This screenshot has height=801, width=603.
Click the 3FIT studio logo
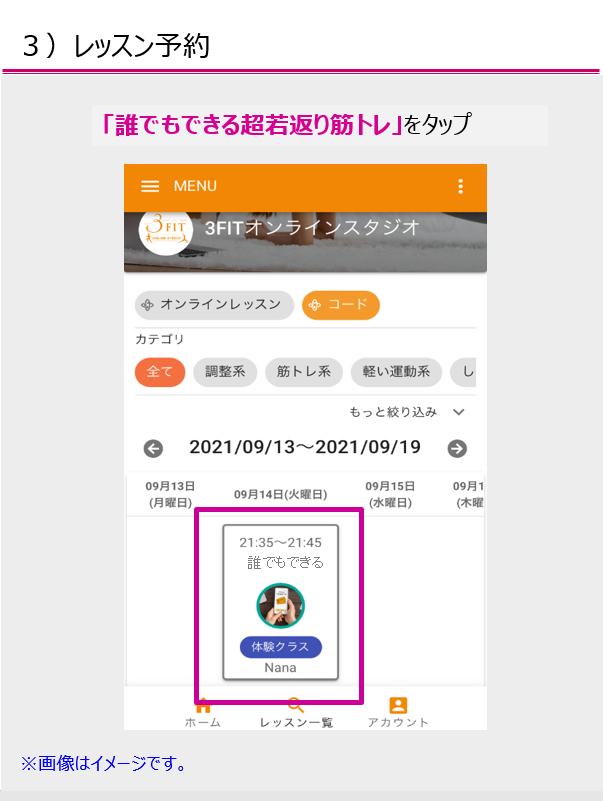(166, 230)
